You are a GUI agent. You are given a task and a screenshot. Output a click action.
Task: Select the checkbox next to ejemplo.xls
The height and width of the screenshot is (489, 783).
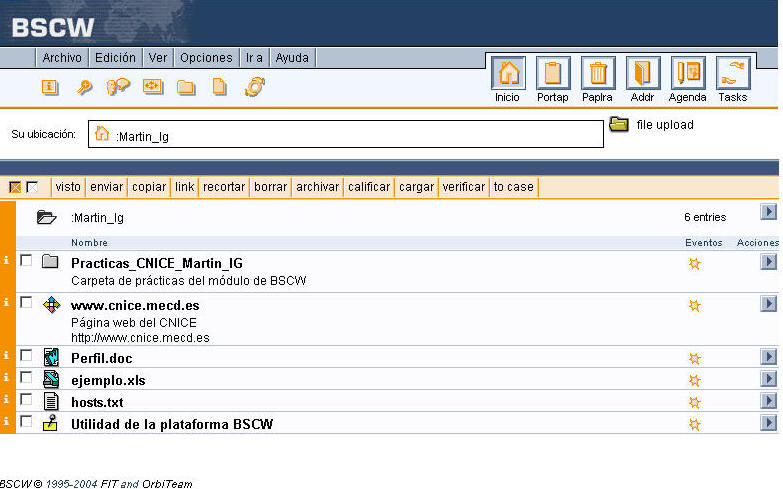pos(26,378)
